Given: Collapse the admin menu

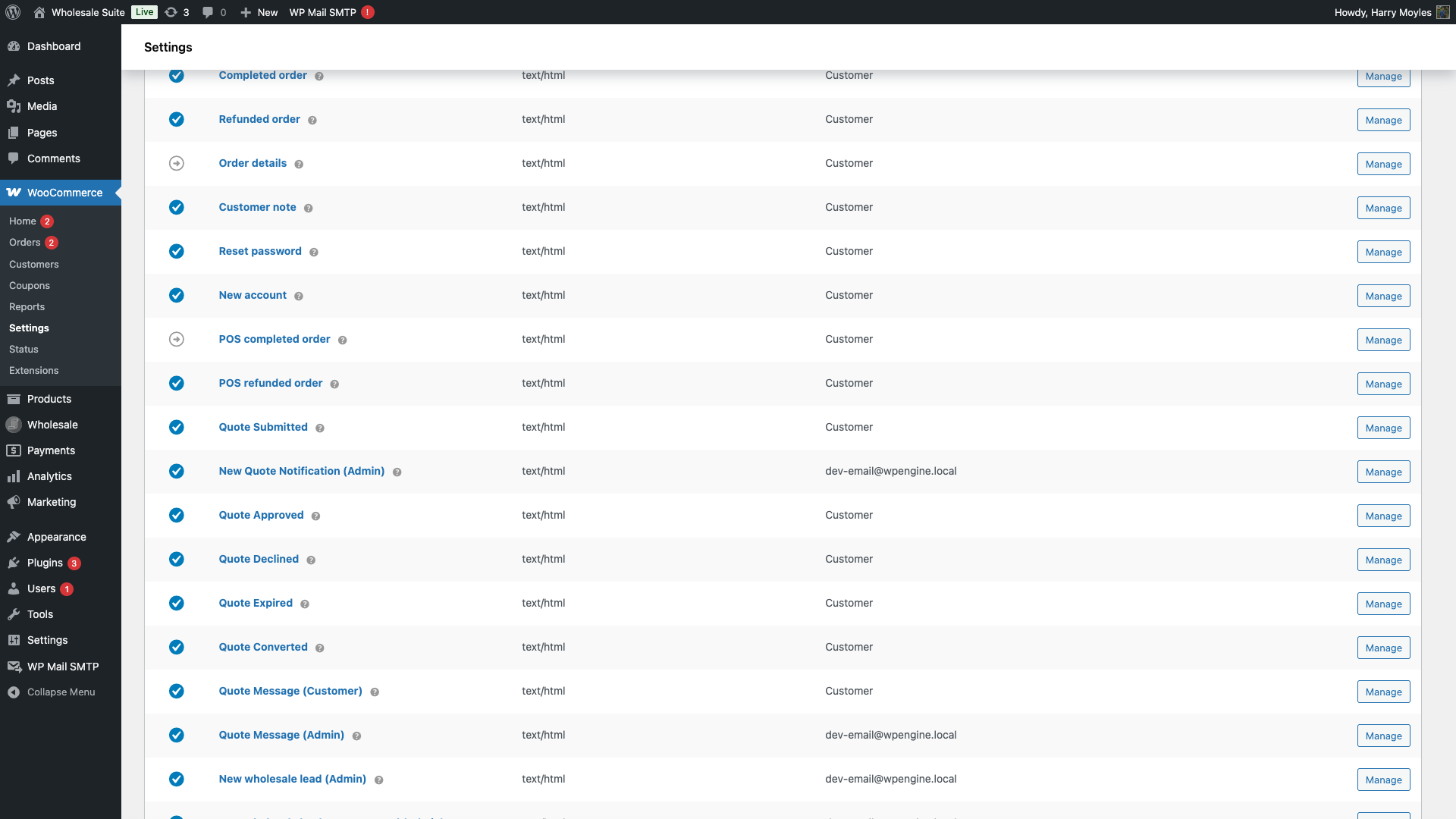Looking at the screenshot, I should pos(13,692).
